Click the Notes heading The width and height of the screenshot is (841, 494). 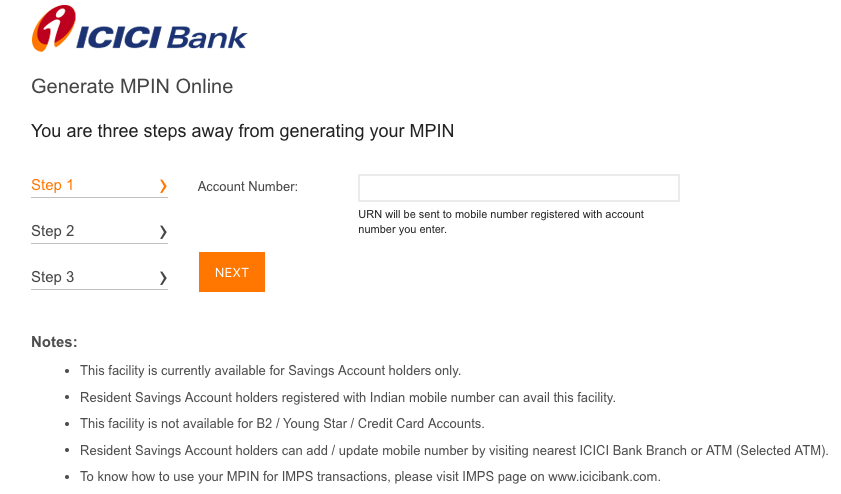pos(54,342)
